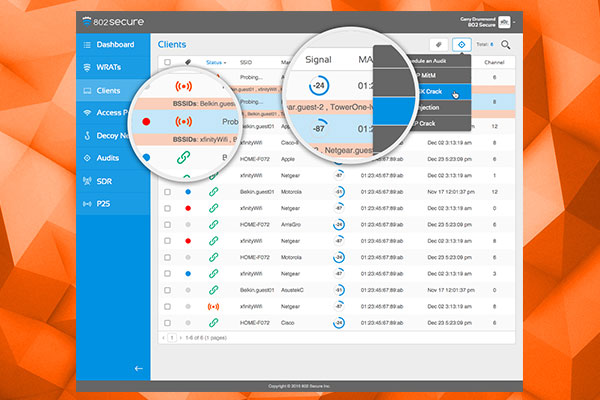Open the SDR antenna icon in sidebar
Screen dimensions: 600x400
[87, 181]
